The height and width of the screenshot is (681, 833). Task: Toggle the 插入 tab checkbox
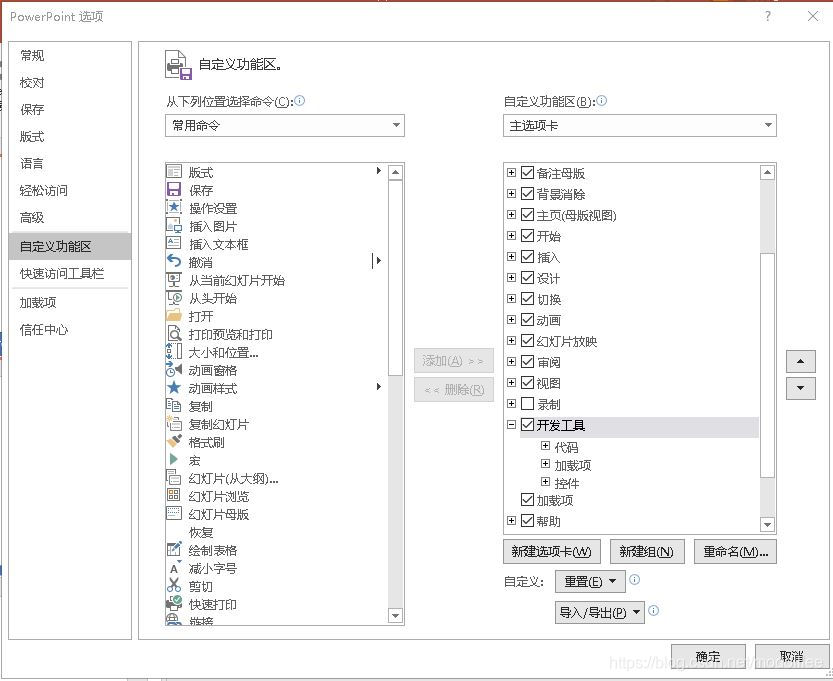point(527,257)
